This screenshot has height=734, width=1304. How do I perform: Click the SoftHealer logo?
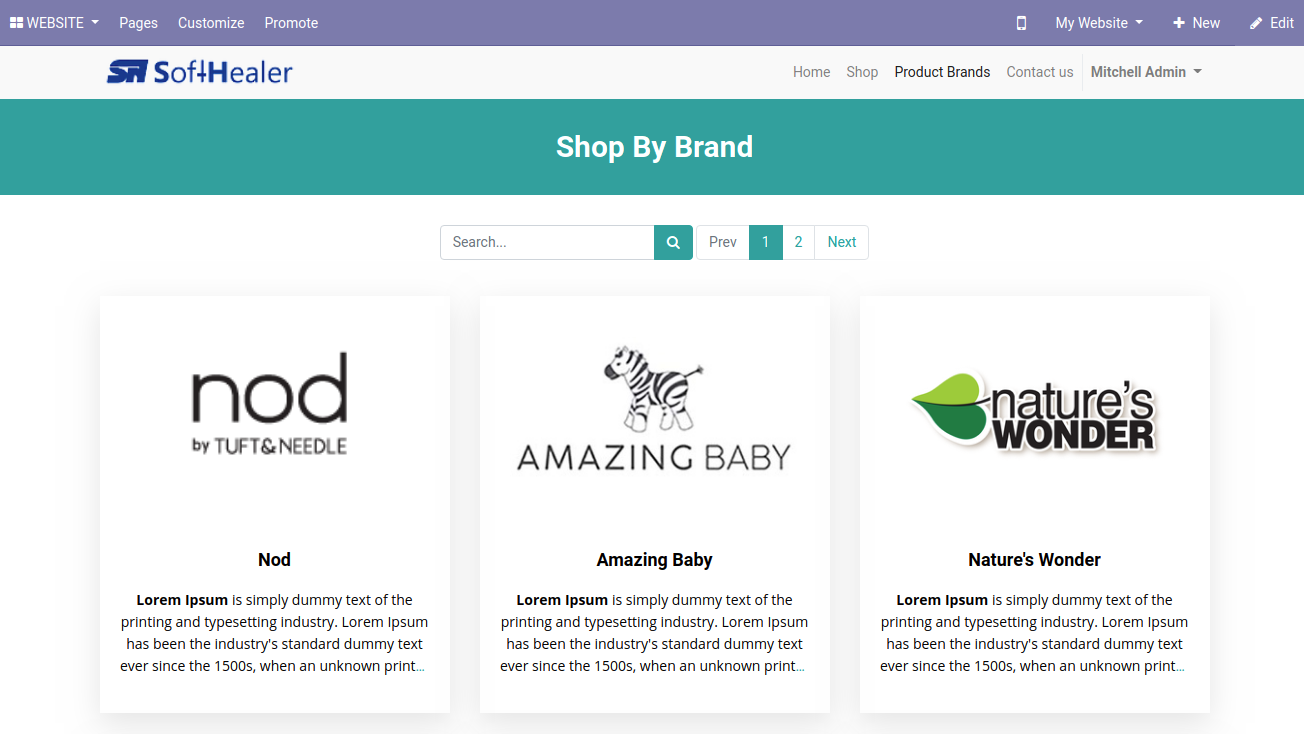(200, 72)
